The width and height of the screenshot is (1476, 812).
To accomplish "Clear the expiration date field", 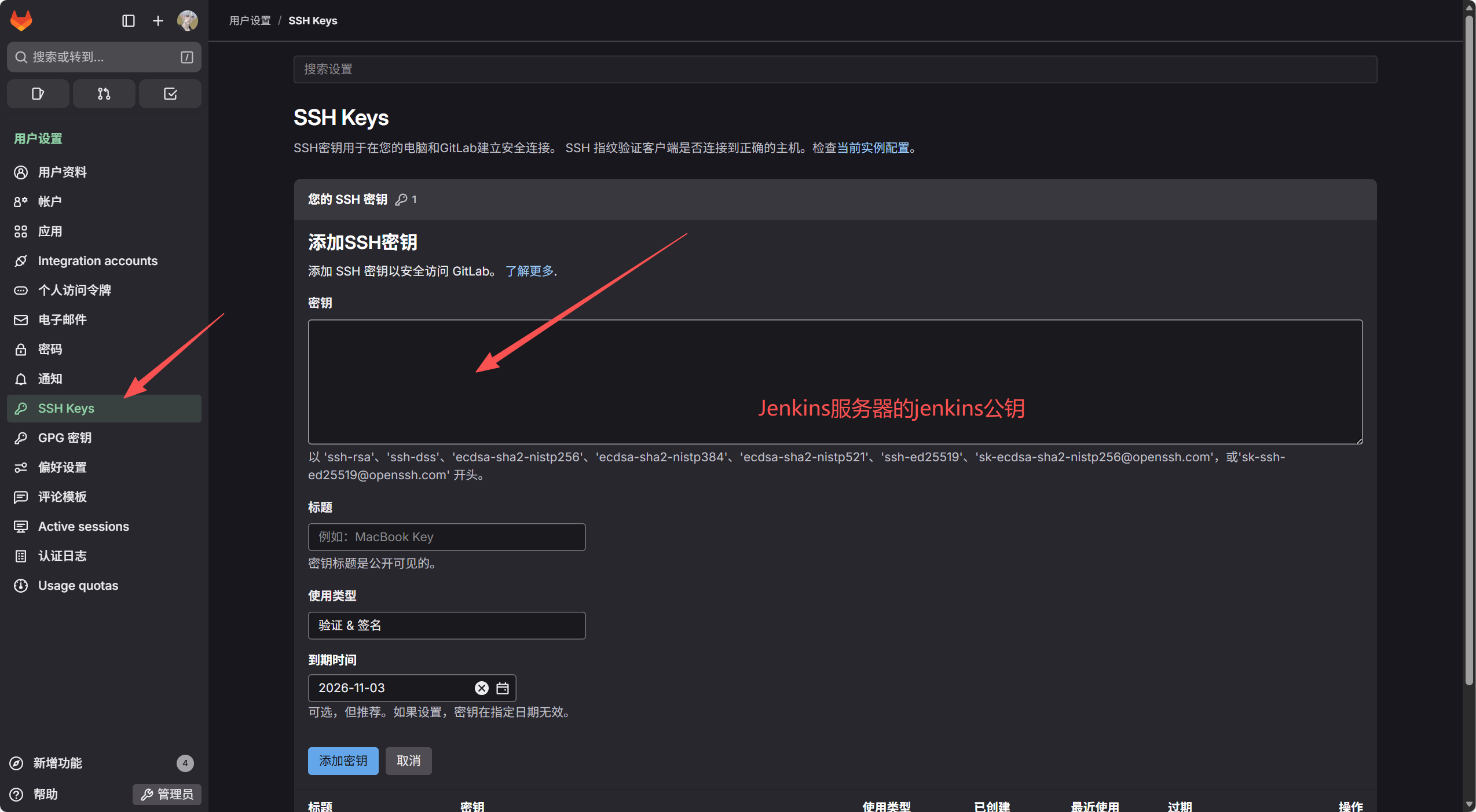I will point(481,688).
